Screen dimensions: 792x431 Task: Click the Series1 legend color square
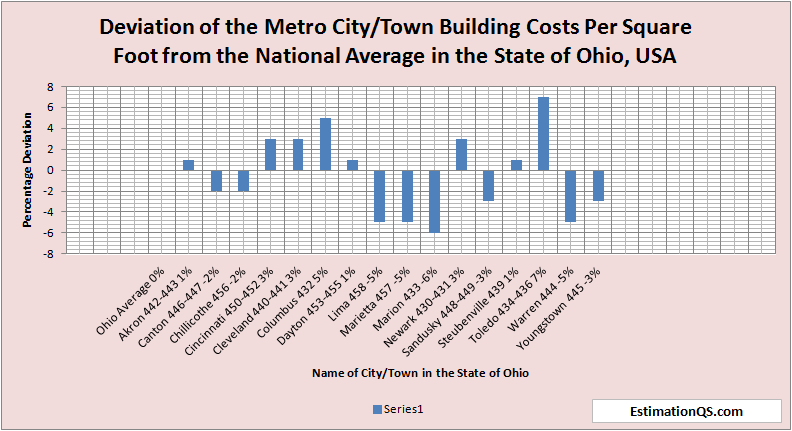(x=377, y=410)
